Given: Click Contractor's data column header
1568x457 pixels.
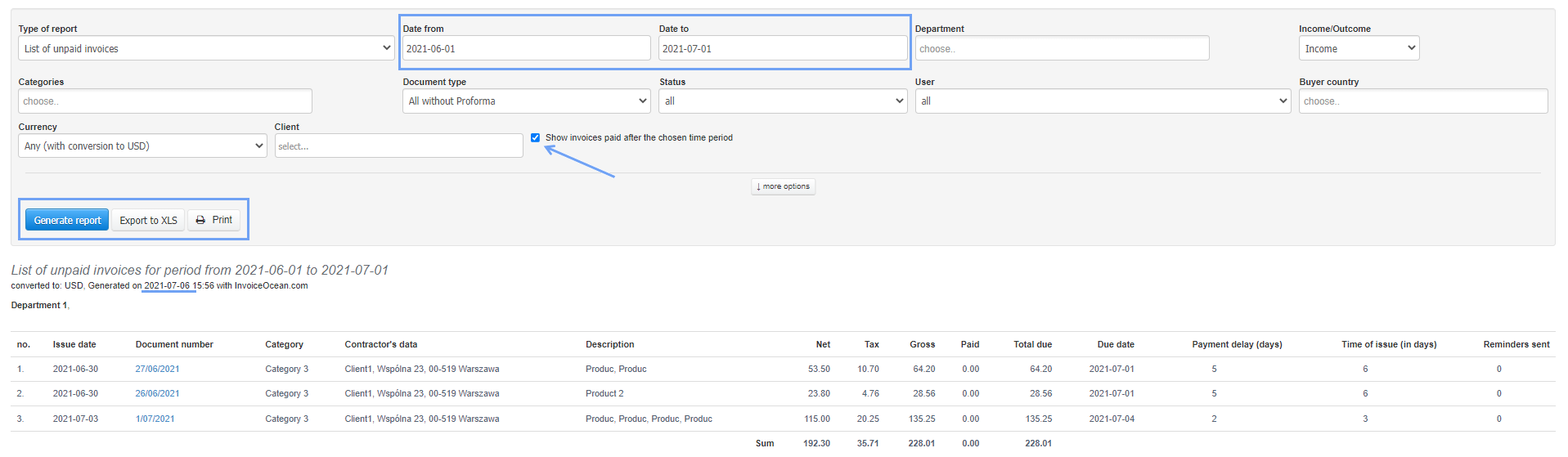Looking at the screenshot, I should 381,344.
